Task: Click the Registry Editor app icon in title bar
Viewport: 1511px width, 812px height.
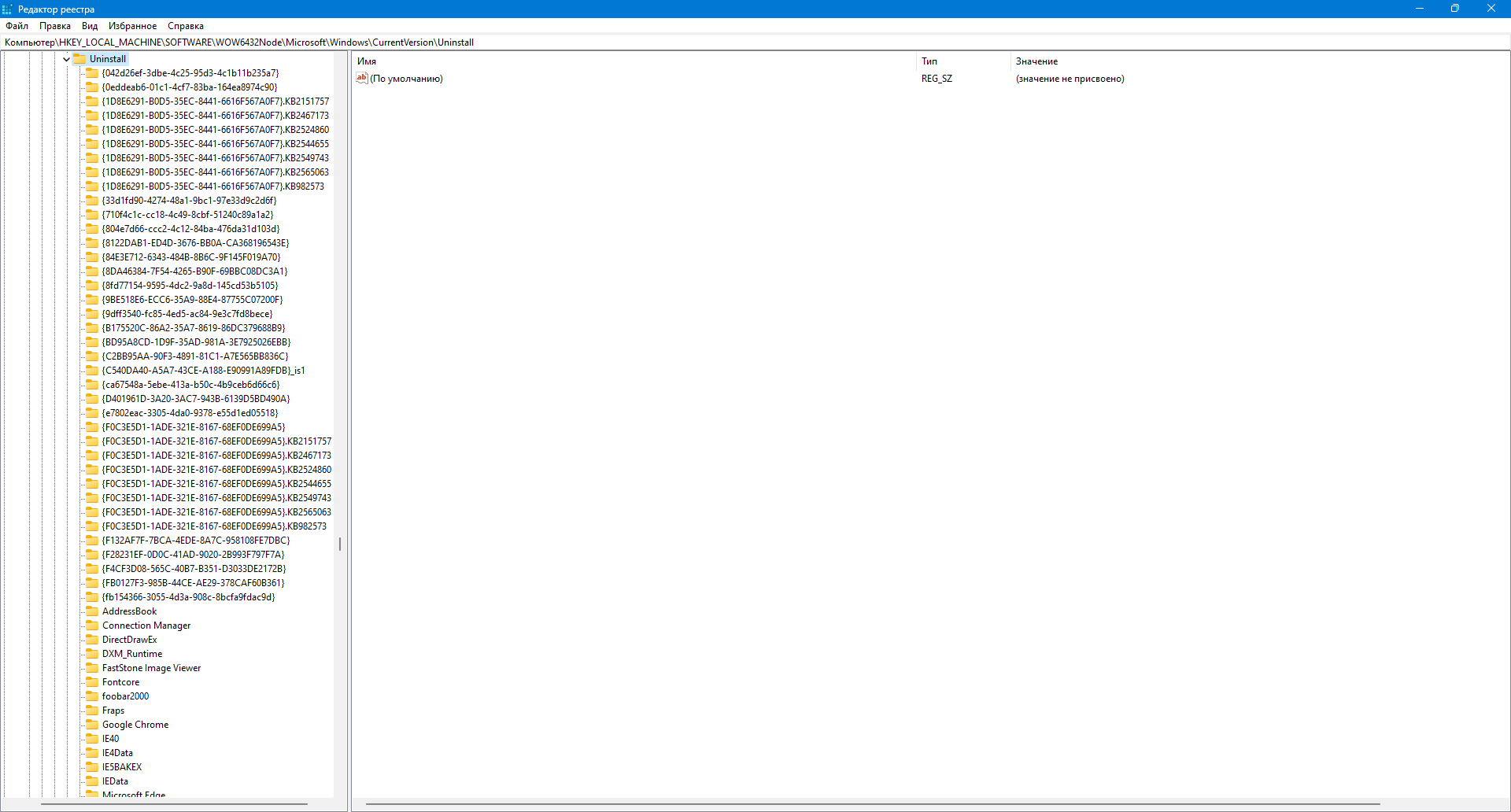Action: click(8, 9)
